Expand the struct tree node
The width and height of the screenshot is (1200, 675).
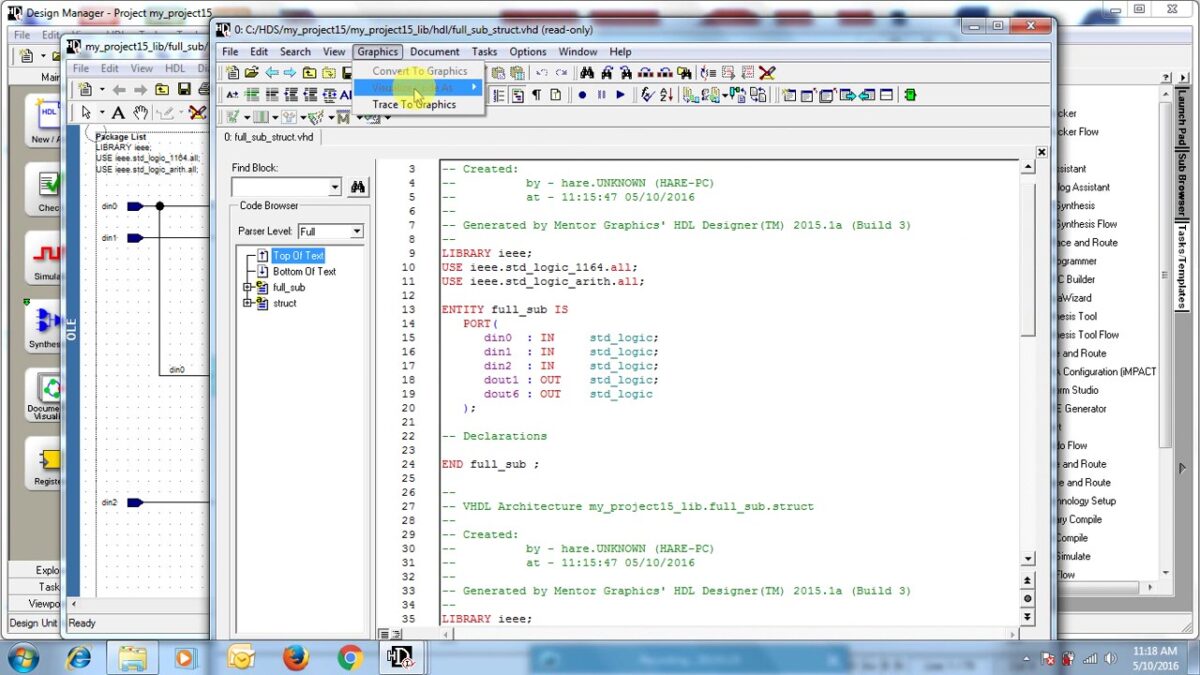(247, 303)
